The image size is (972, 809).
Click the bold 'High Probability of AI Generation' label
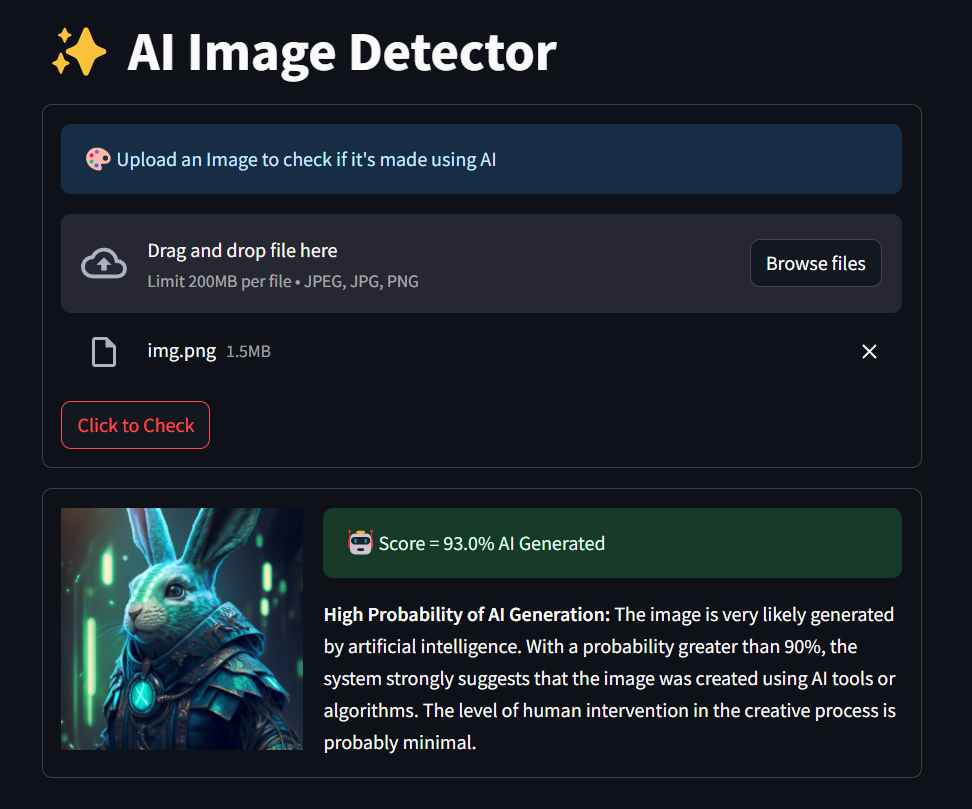coord(466,614)
